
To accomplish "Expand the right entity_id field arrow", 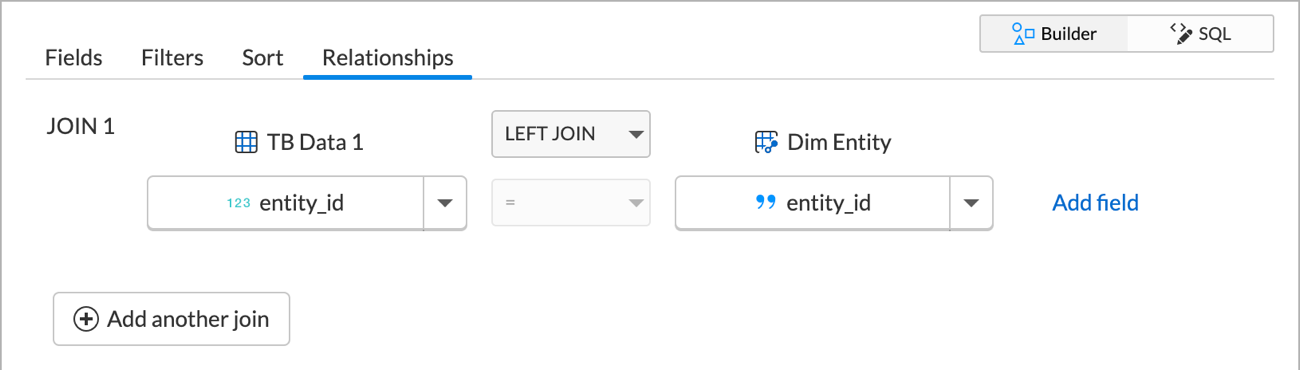I will [971, 203].
